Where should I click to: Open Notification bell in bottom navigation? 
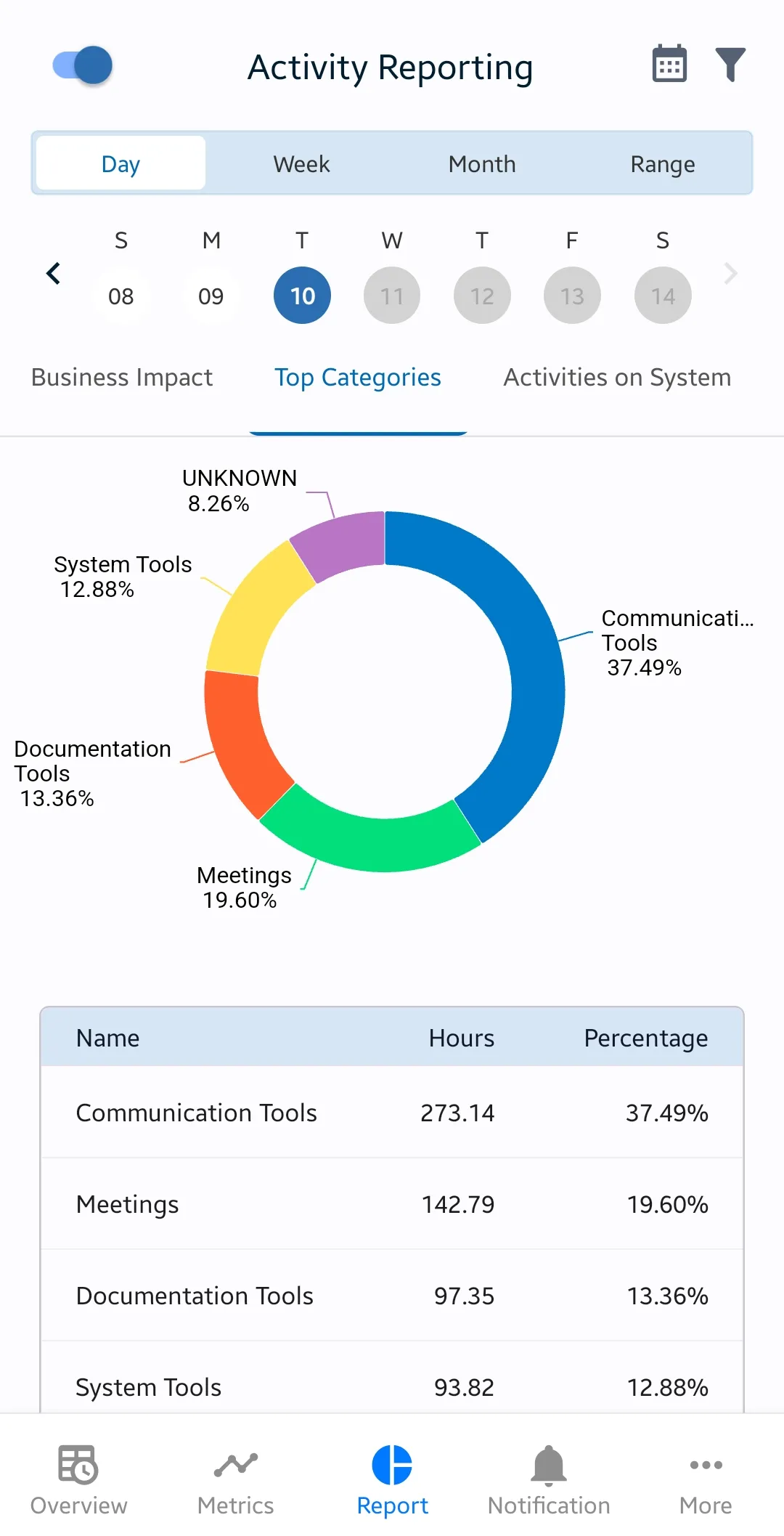tap(549, 1480)
